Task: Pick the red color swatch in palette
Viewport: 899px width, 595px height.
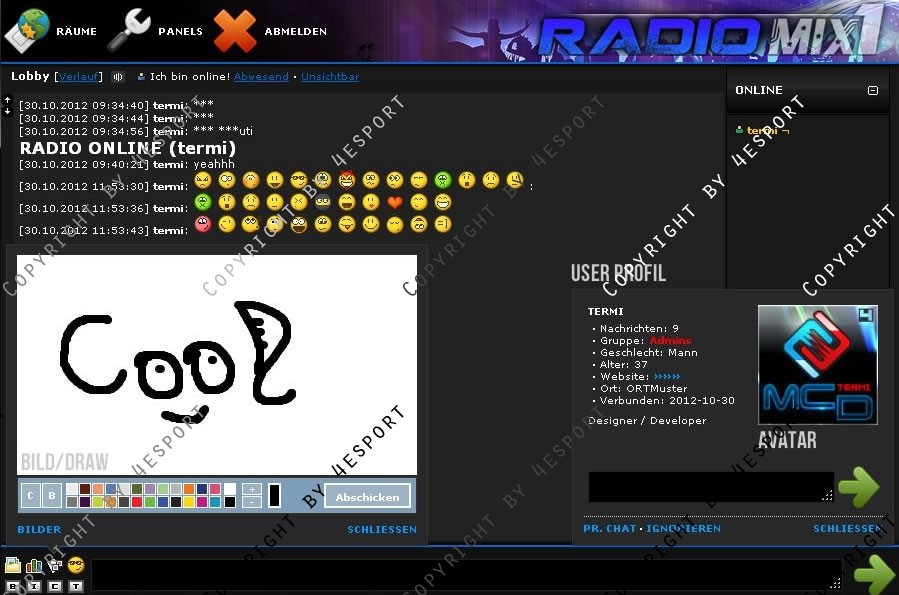Action: (x=137, y=502)
